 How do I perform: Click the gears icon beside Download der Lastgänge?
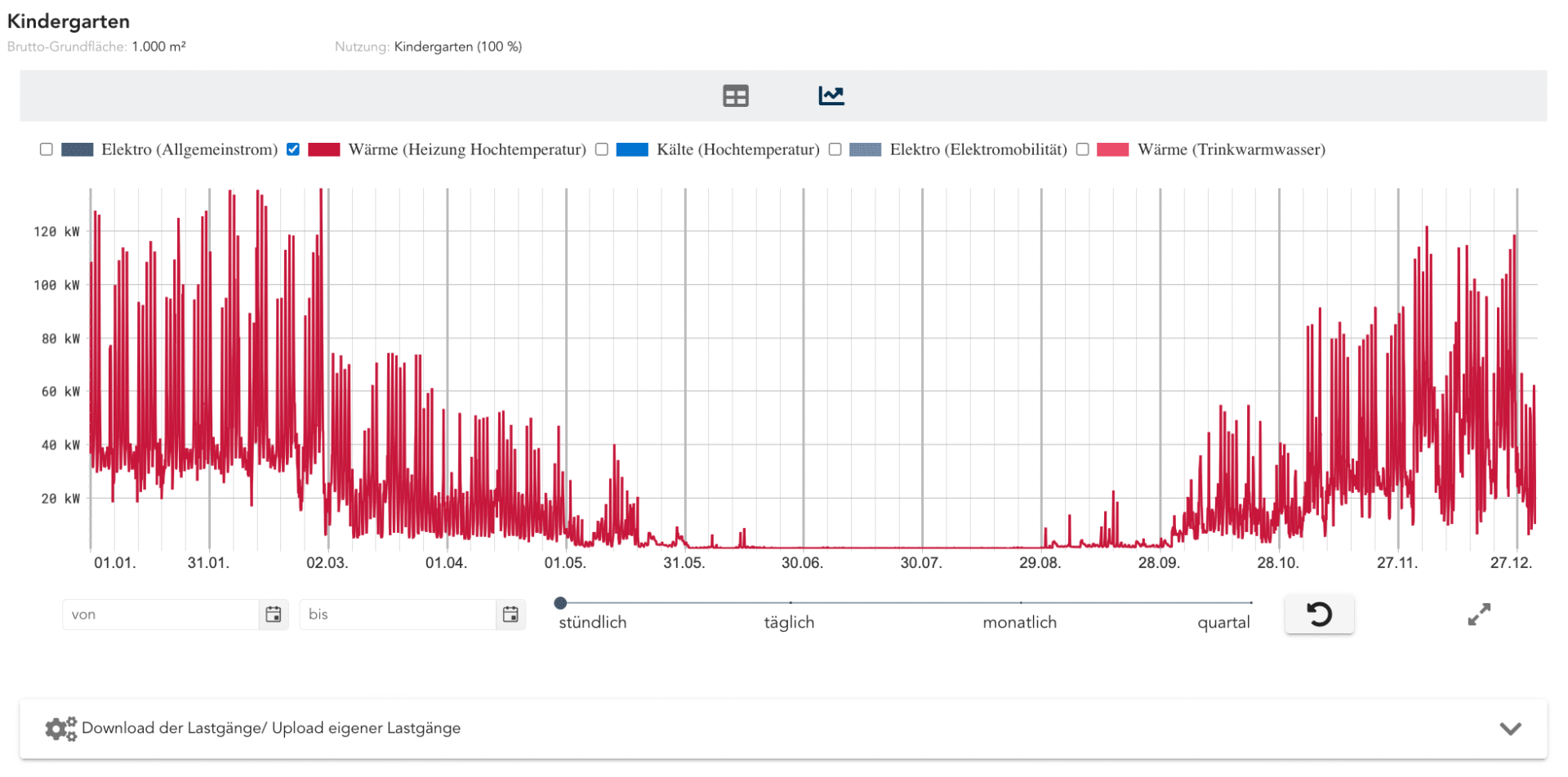(60, 728)
